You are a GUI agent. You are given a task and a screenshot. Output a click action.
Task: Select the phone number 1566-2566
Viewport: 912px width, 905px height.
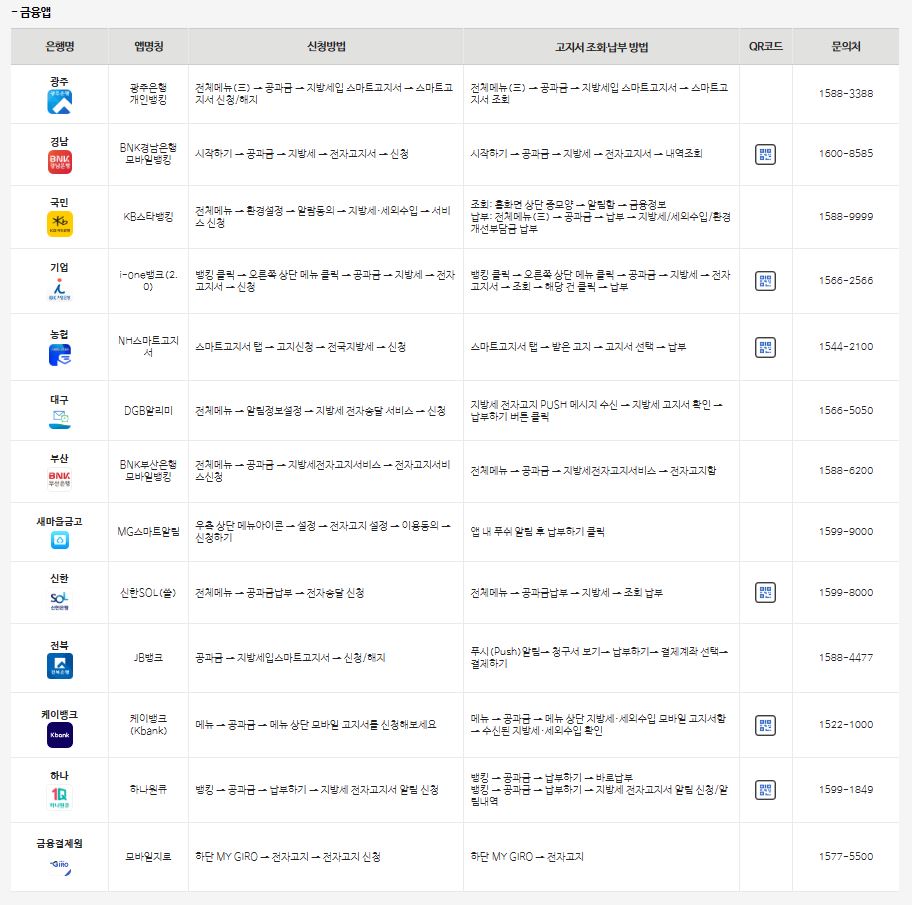click(846, 280)
